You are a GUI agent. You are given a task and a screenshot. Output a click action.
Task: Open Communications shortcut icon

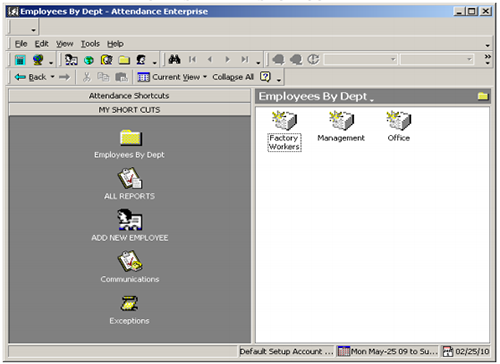[130, 261]
